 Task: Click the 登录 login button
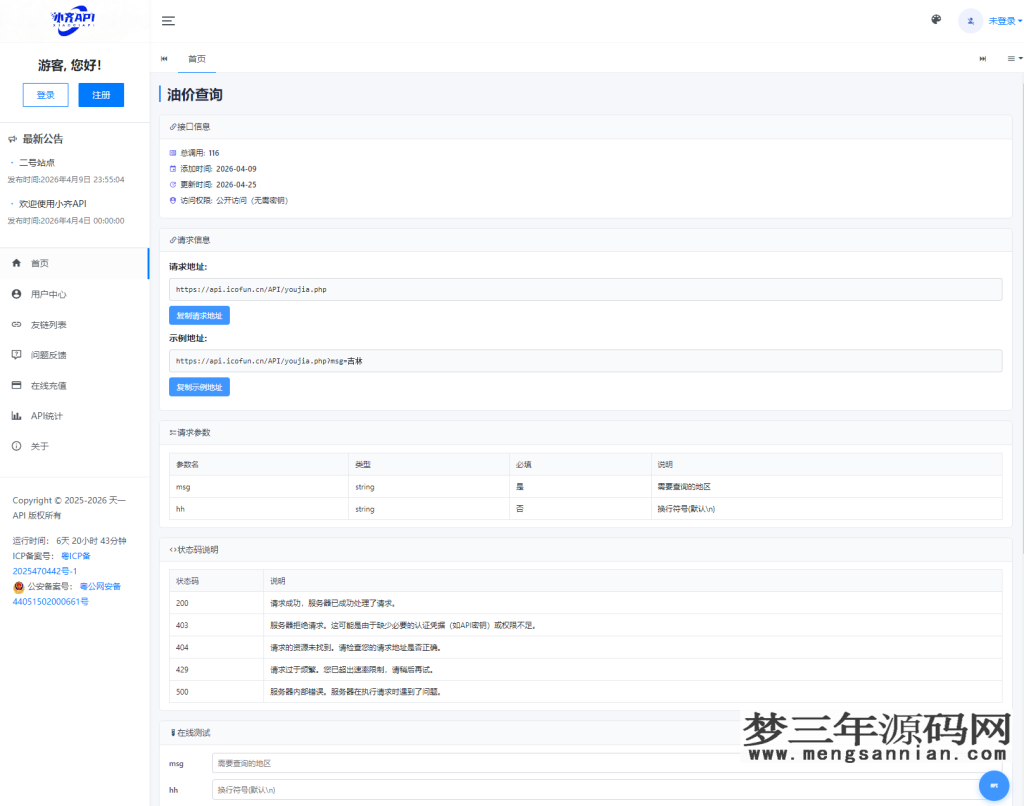click(45, 94)
